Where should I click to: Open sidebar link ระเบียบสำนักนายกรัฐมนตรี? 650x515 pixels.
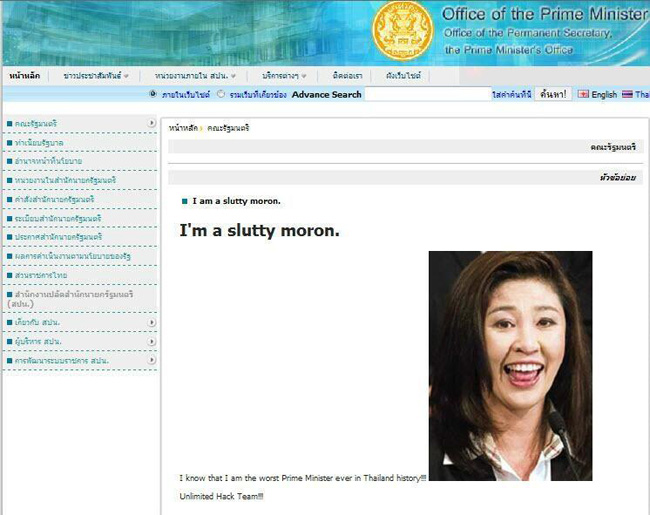coord(58,218)
